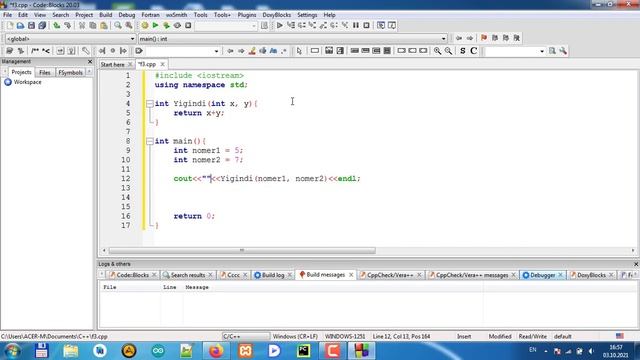Open PyCharm from the taskbar
This screenshot has width=640, height=360.
point(304,351)
